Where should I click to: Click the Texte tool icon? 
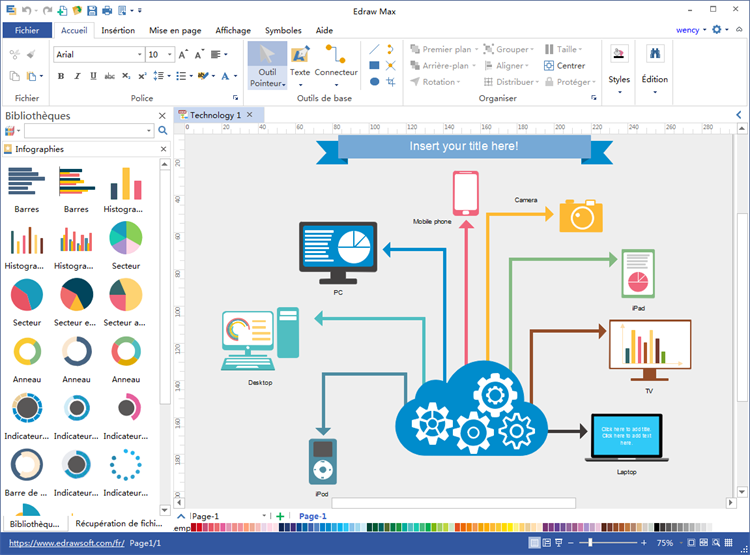300,55
